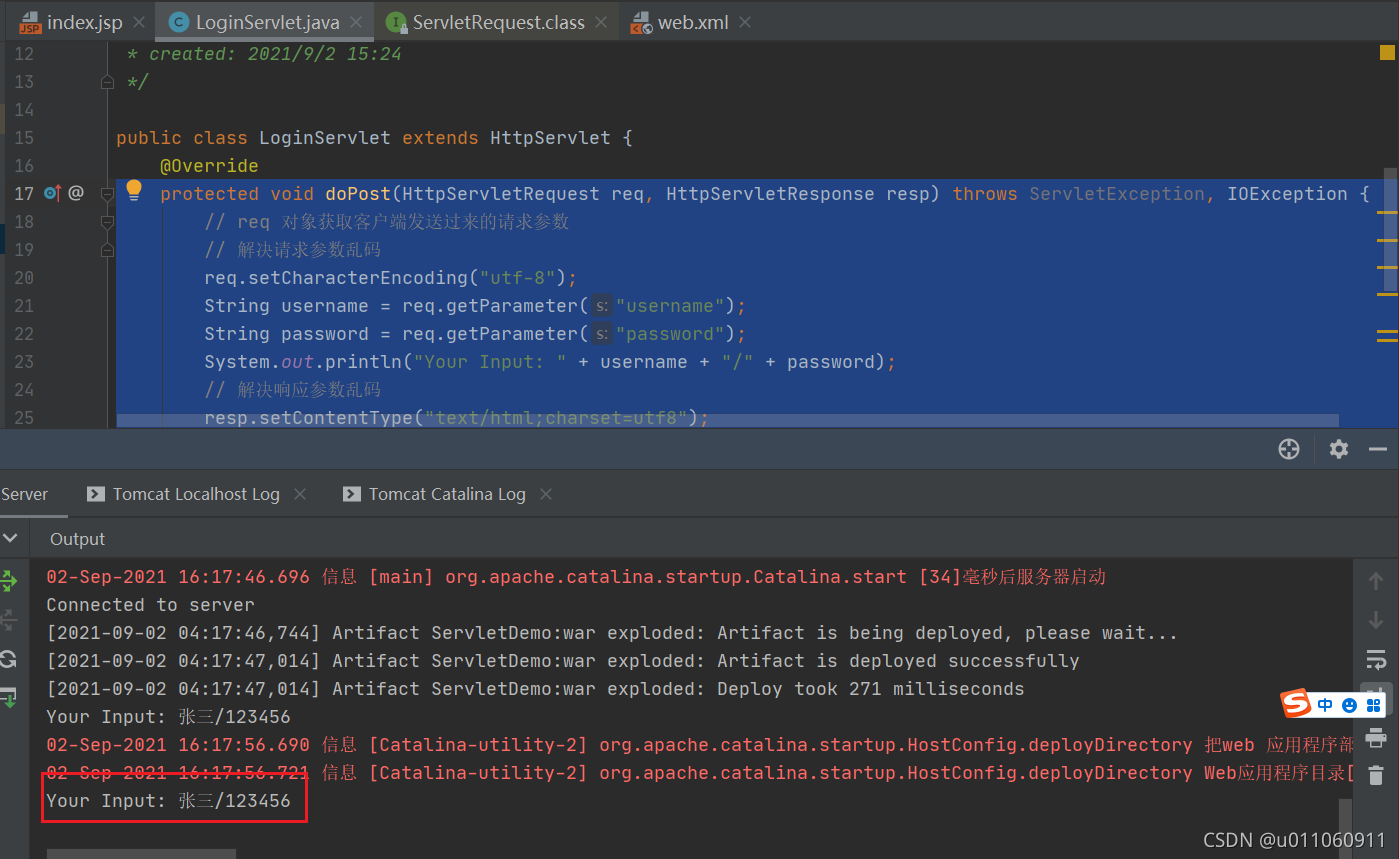This screenshot has width=1399, height=859.
Task: Click the update application refresh icon
Action: [x=9, y=659]
